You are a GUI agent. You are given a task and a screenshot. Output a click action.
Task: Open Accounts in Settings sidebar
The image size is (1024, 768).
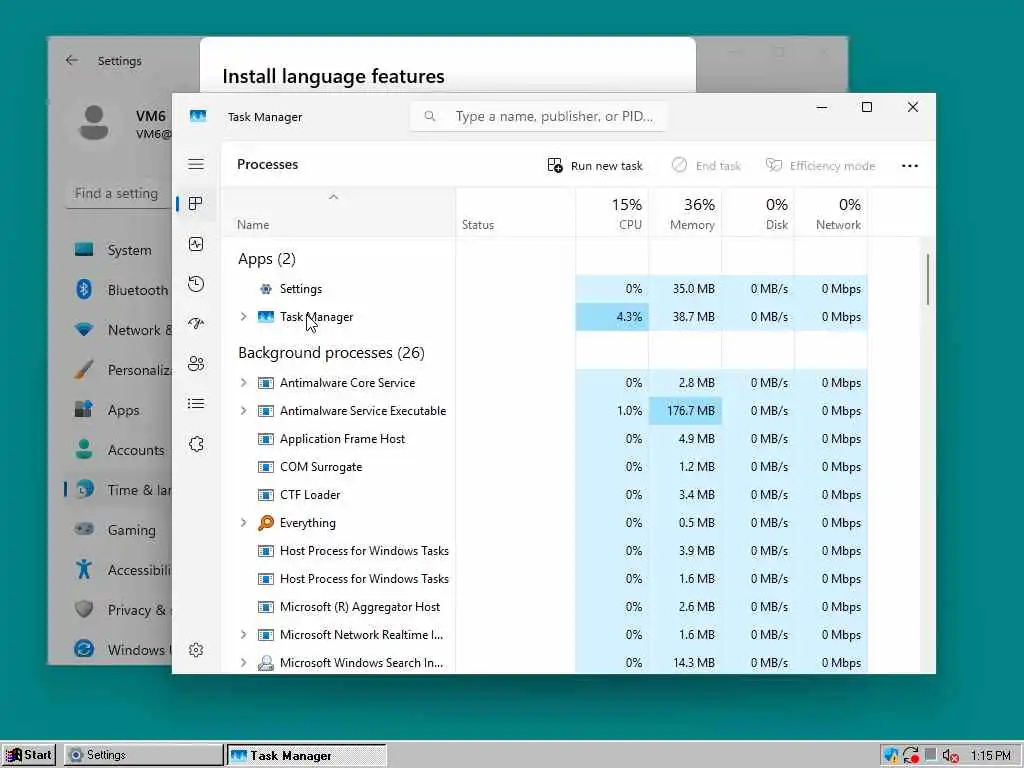click(118, 450)
